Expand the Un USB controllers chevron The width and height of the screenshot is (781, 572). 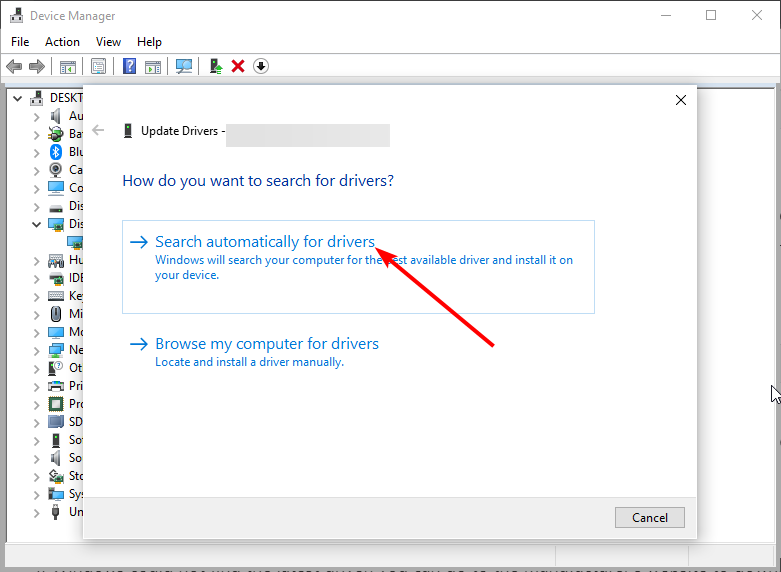tap(36, 513)
